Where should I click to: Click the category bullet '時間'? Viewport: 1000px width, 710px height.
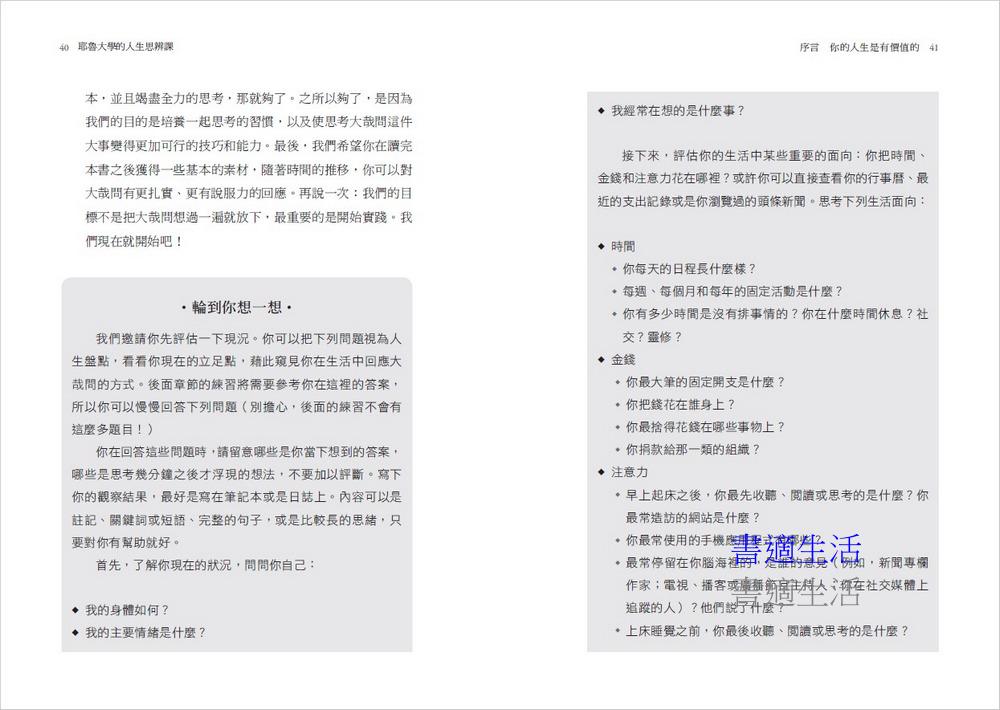tap(623, 246)
